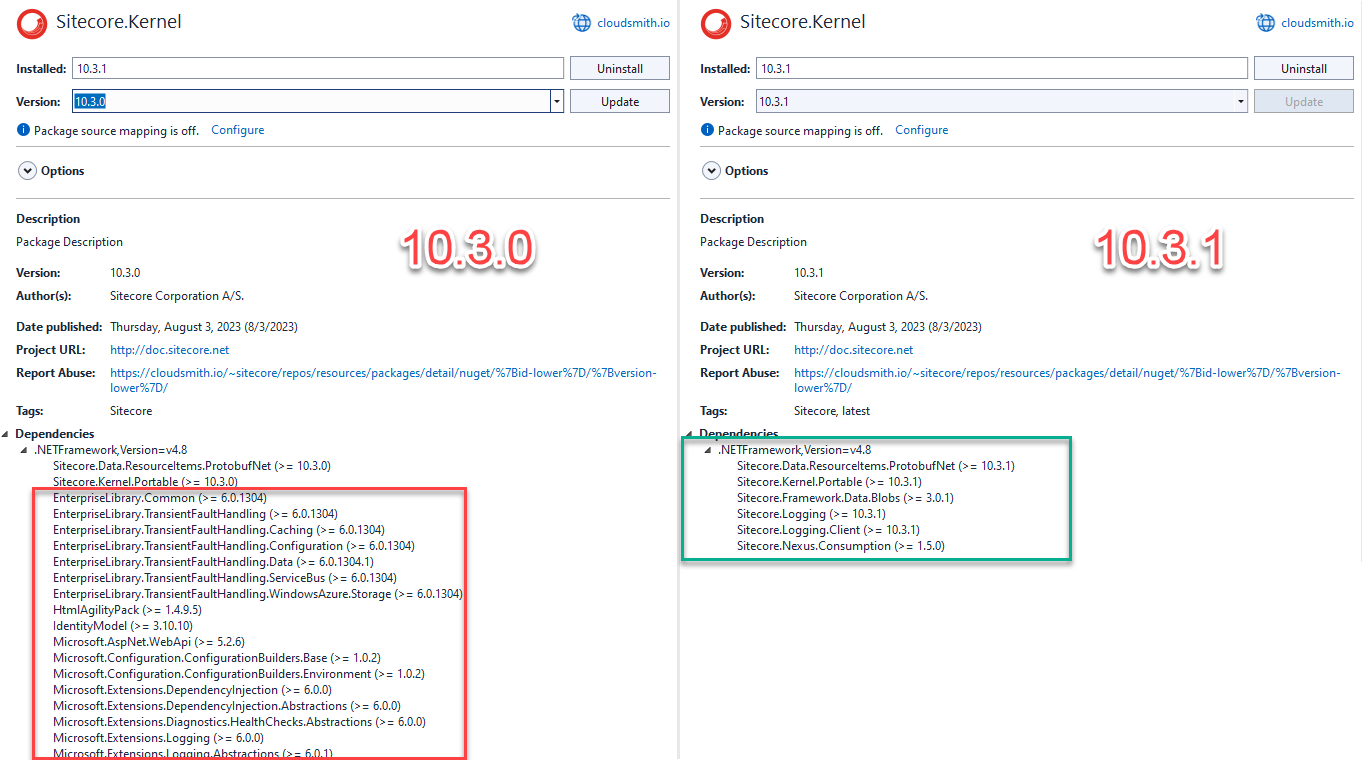Open cloudsmith.io source link in left panel
Viewport: 1362px width, 760px height.
(633, 22)
